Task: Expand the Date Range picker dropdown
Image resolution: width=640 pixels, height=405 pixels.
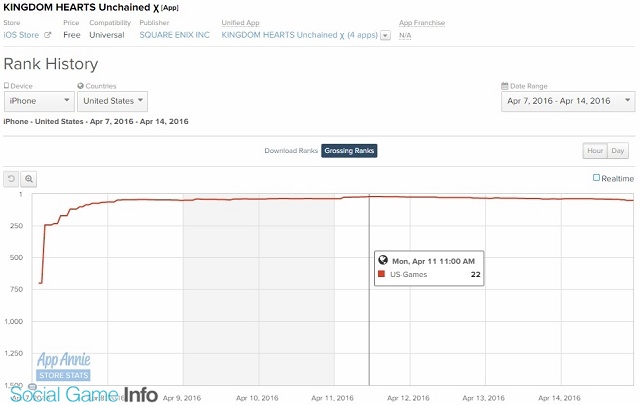Action: point(566,101)
